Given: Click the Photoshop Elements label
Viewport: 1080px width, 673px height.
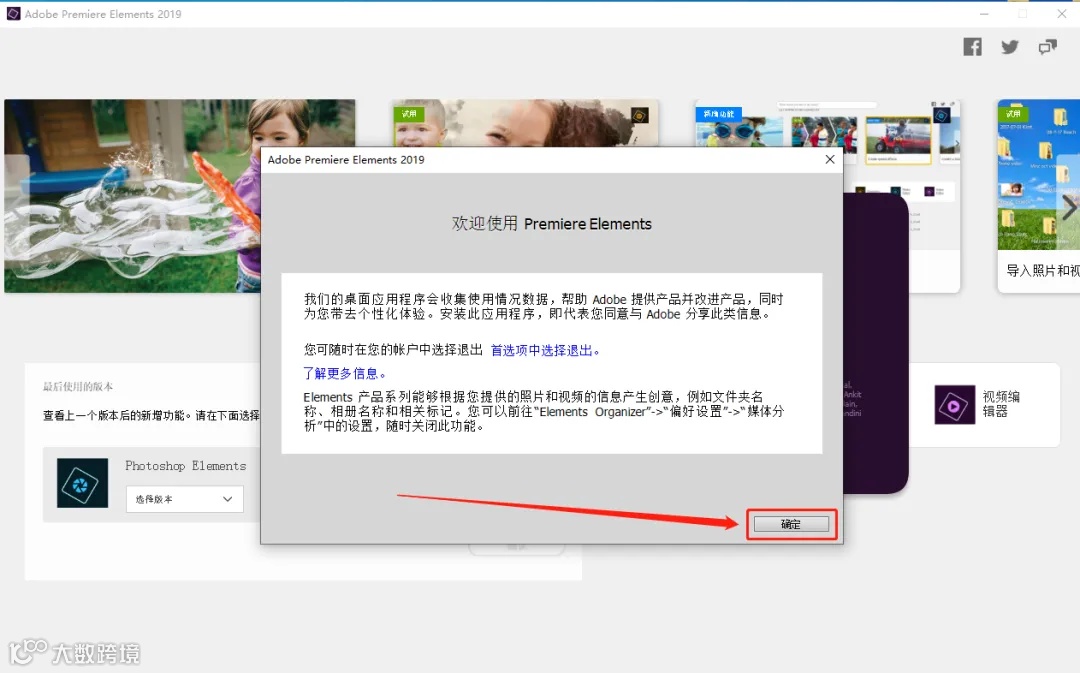Looking at the screenshot, I should [x=185, y=466].
